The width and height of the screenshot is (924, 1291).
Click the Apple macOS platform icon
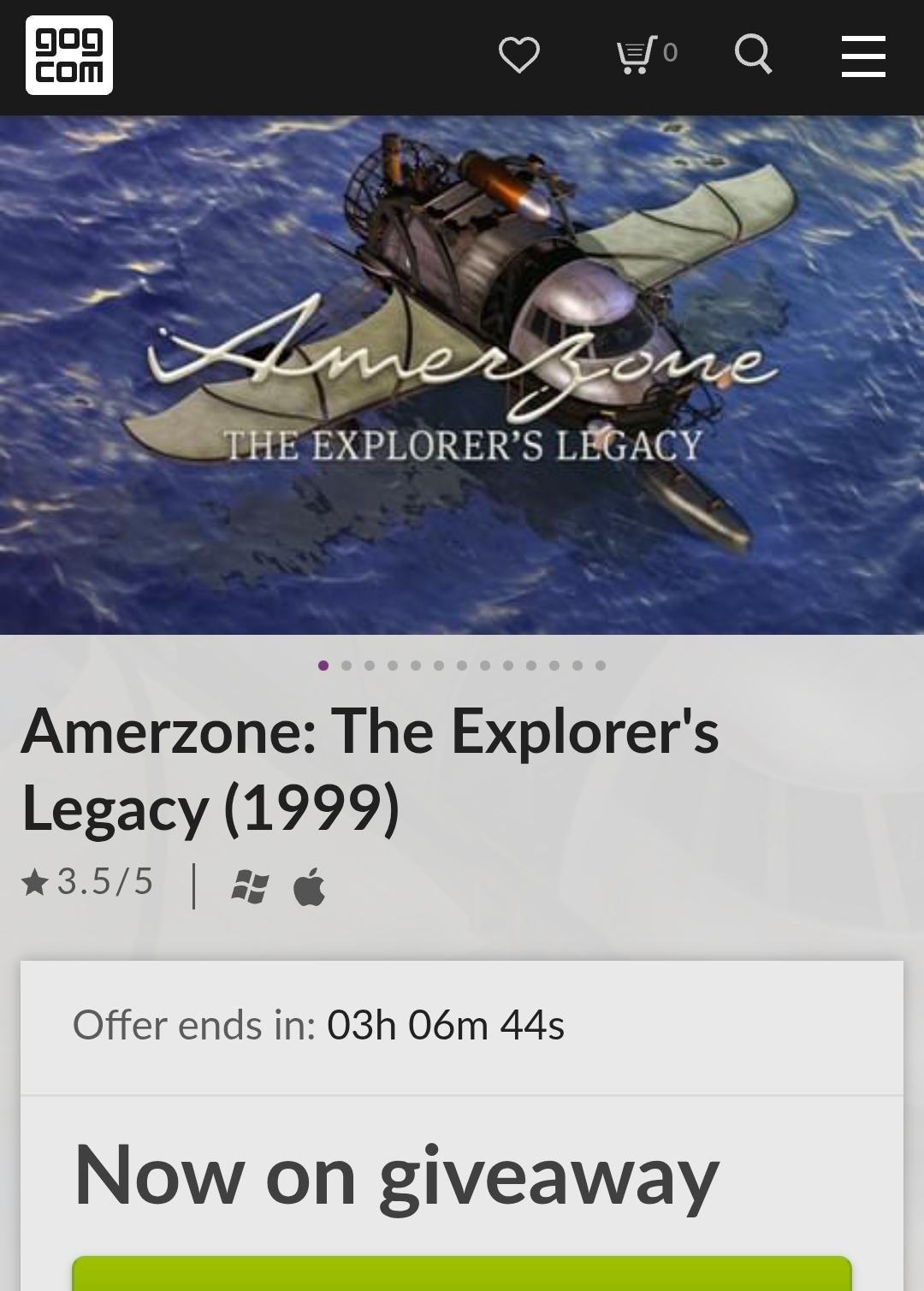[x=309, y=885]
